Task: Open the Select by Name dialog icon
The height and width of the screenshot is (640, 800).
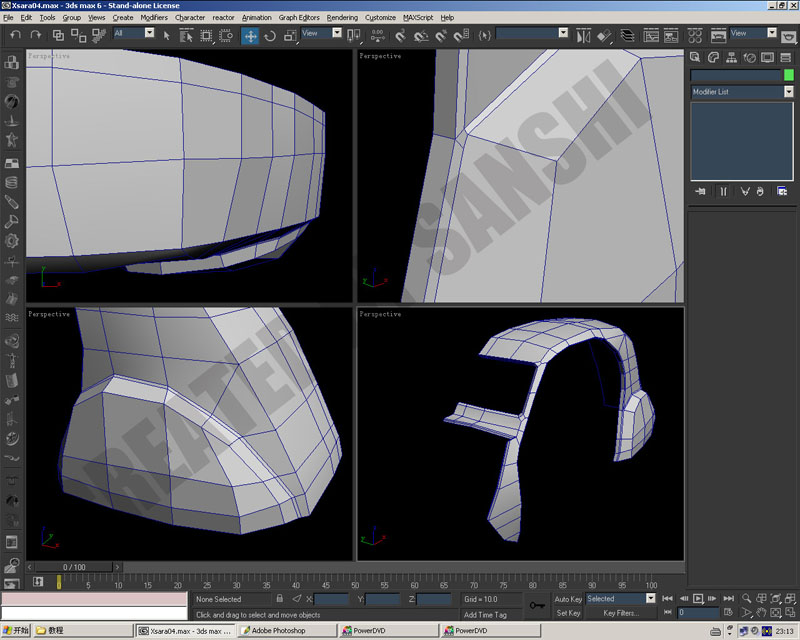Action: 186,36
